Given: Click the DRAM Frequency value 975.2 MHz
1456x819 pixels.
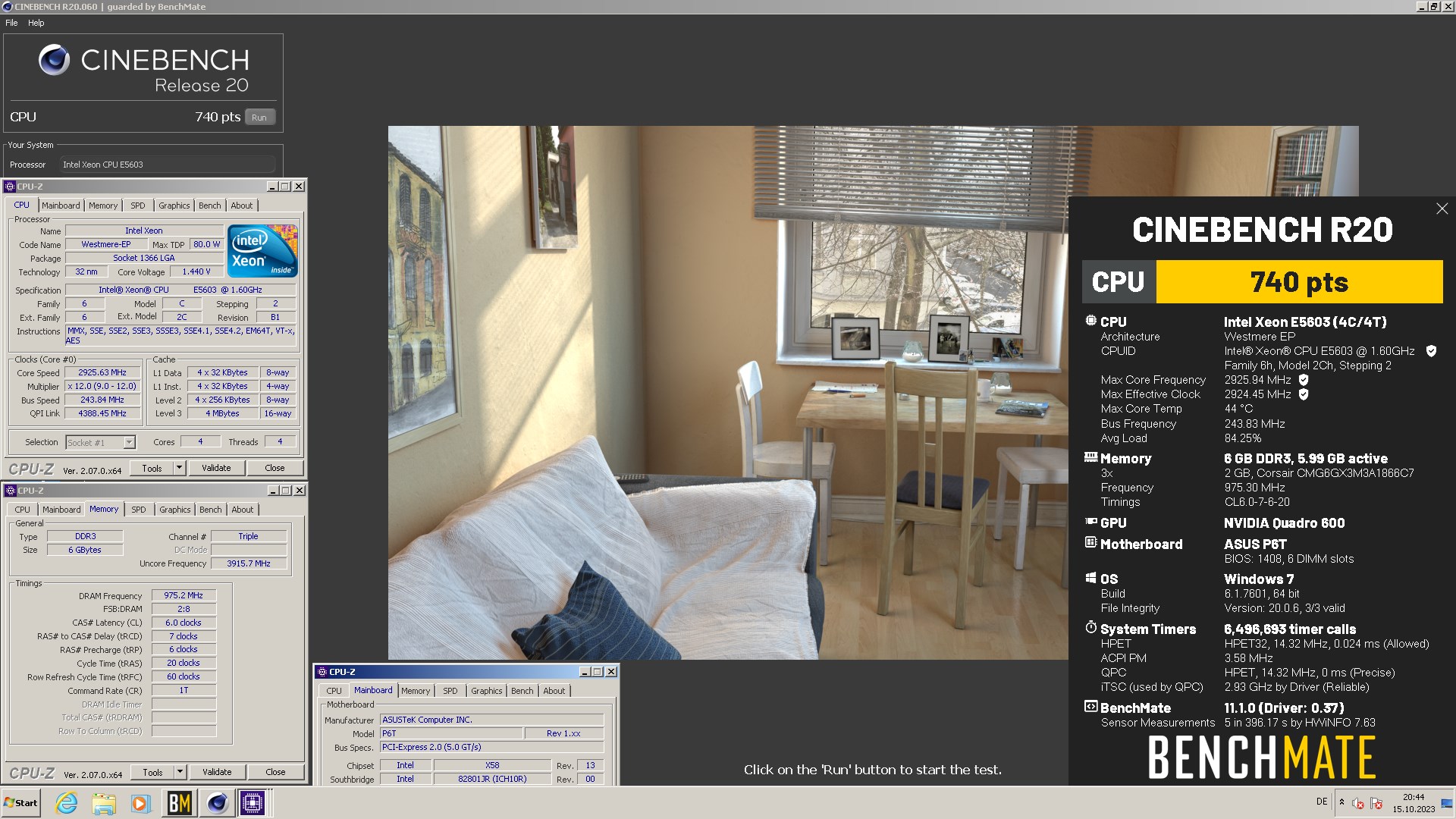Looking at the screenshot, I should point(184,595).
